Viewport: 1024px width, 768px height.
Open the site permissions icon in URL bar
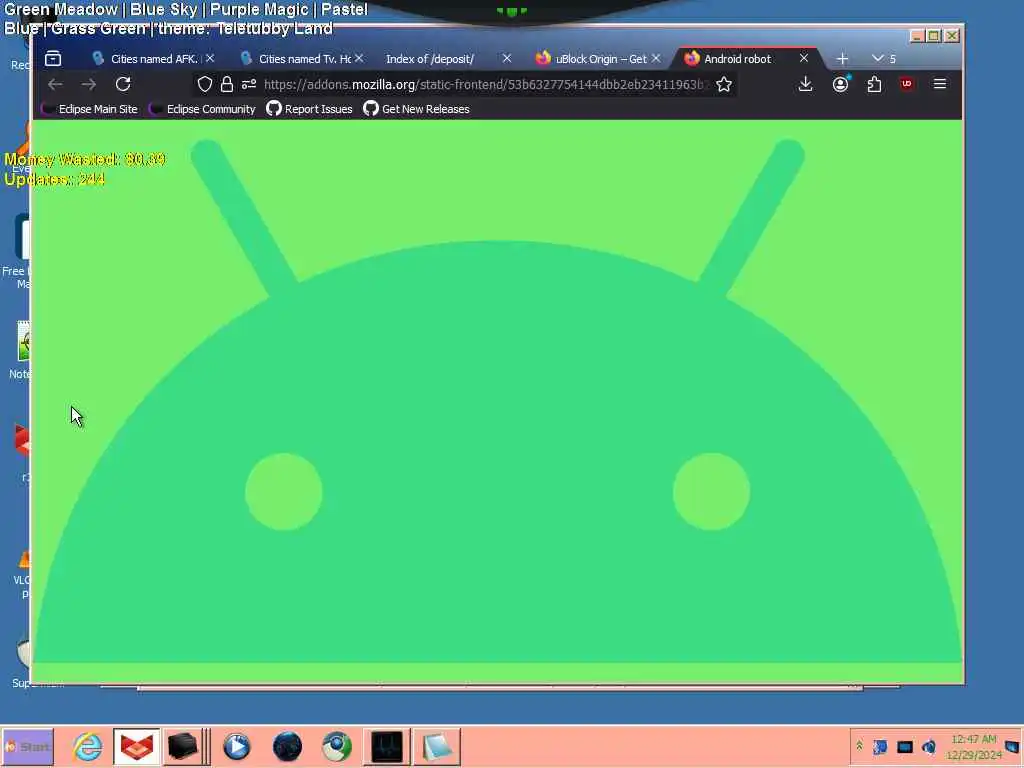point(249,84)
